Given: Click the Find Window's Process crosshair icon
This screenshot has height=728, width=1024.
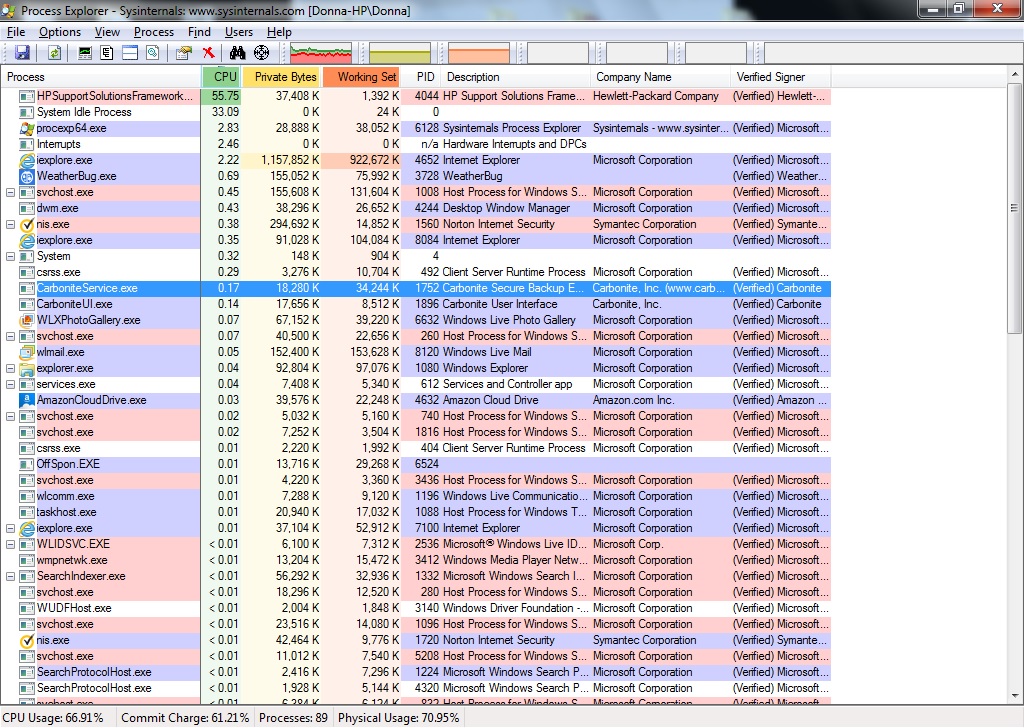Looking at the screenshot, I should point(261,53).
